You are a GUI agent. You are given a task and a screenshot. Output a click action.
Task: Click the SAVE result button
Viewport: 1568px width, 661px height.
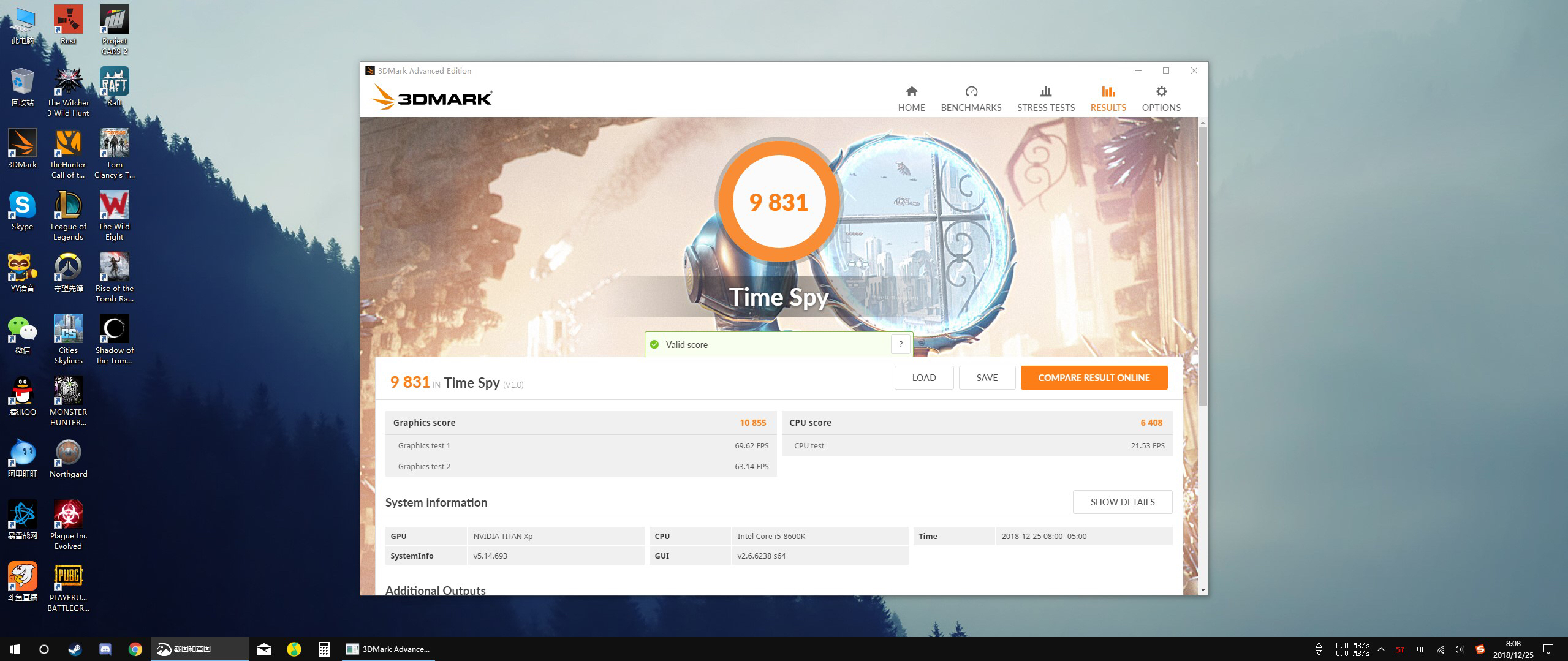[987, 377]
